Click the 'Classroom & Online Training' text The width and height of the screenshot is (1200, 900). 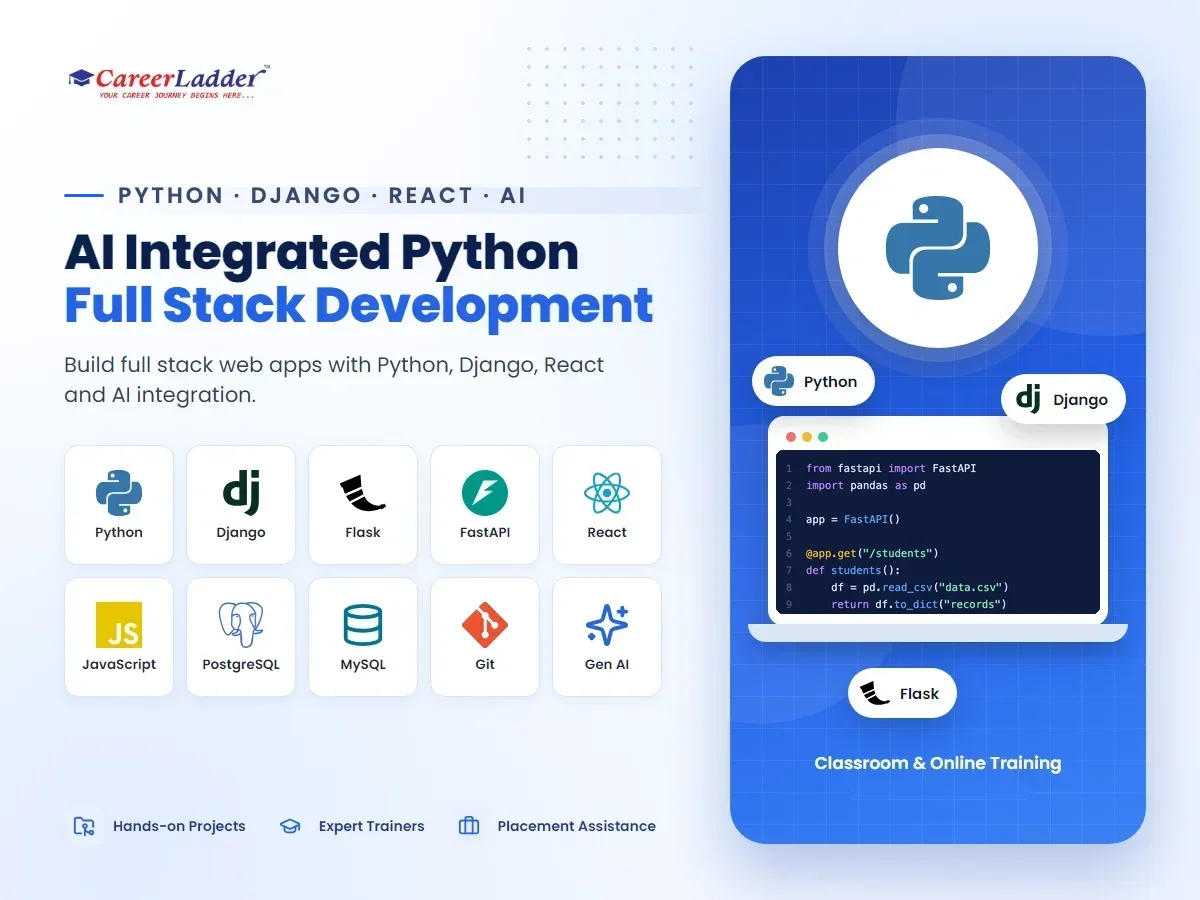tap(938, 763)
